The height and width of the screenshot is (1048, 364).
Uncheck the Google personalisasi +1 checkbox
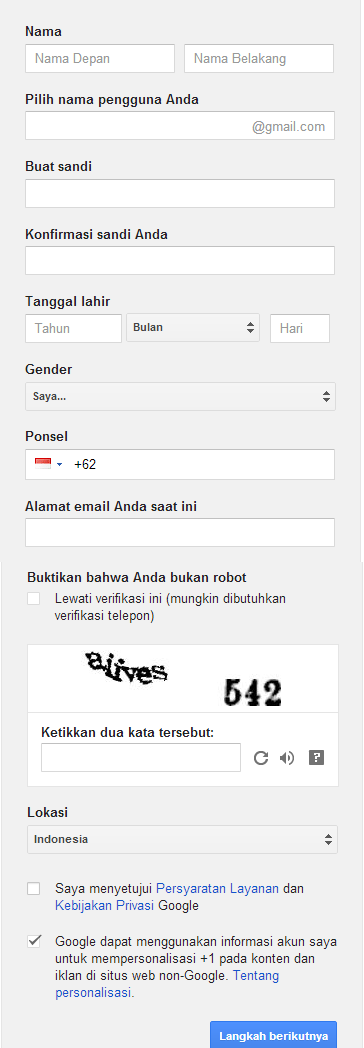(33, 942)
